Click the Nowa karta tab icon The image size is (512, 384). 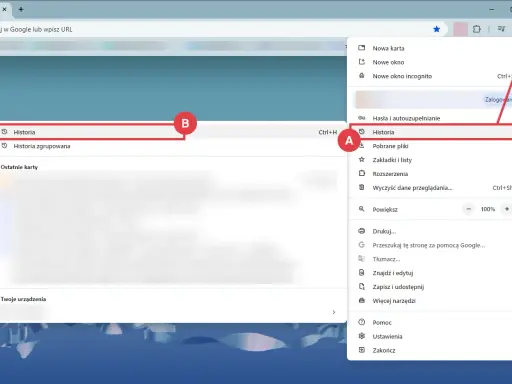pos(362,48)
